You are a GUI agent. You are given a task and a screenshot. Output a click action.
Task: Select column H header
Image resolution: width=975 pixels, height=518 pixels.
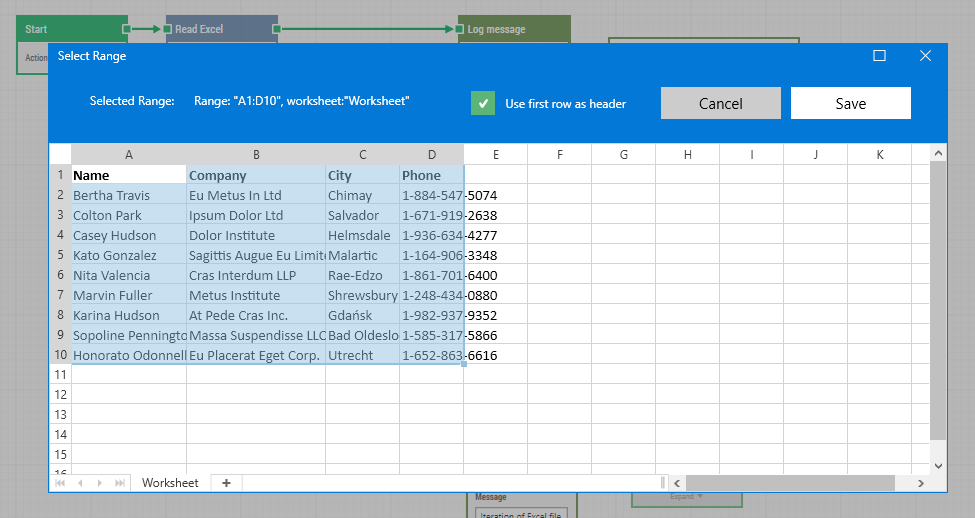tap(688, 155)
